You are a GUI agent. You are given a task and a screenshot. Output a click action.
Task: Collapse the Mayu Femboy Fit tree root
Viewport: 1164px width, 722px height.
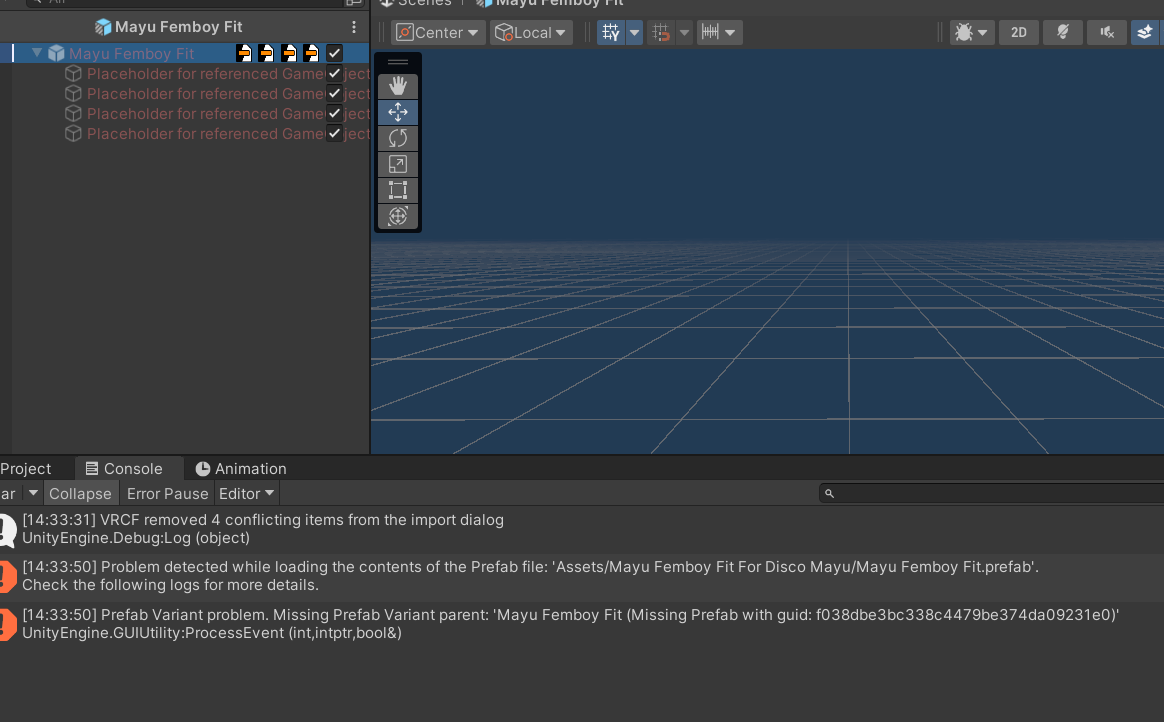36,53
